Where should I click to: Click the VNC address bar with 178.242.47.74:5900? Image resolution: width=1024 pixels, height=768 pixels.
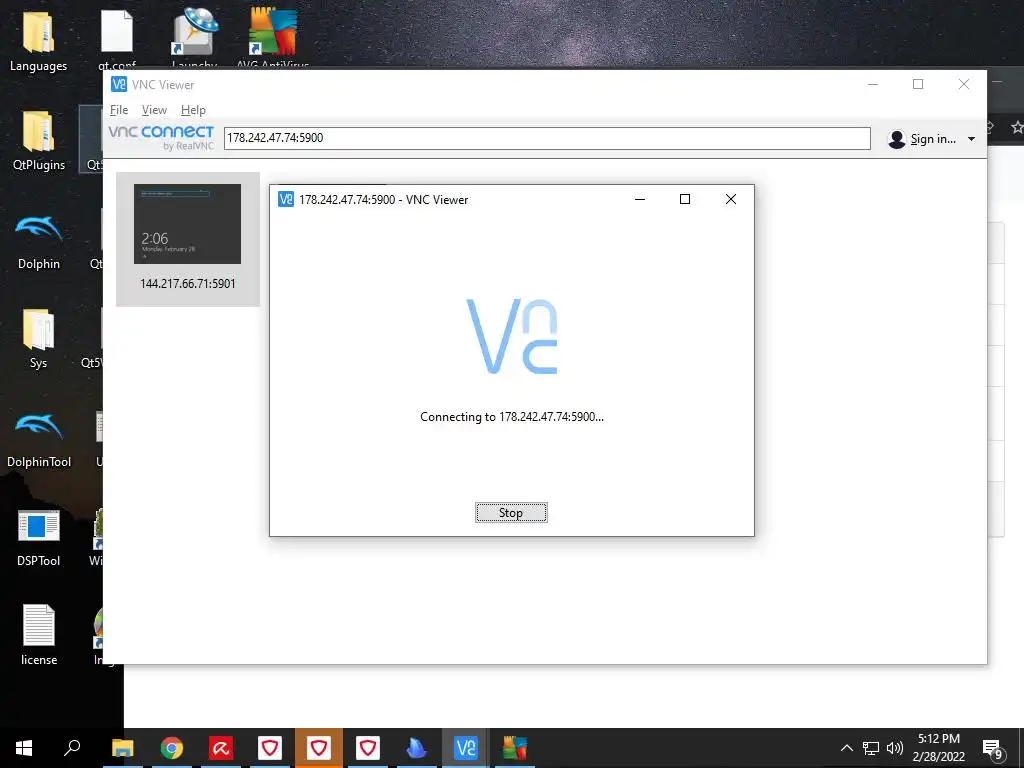pos(547,138)
